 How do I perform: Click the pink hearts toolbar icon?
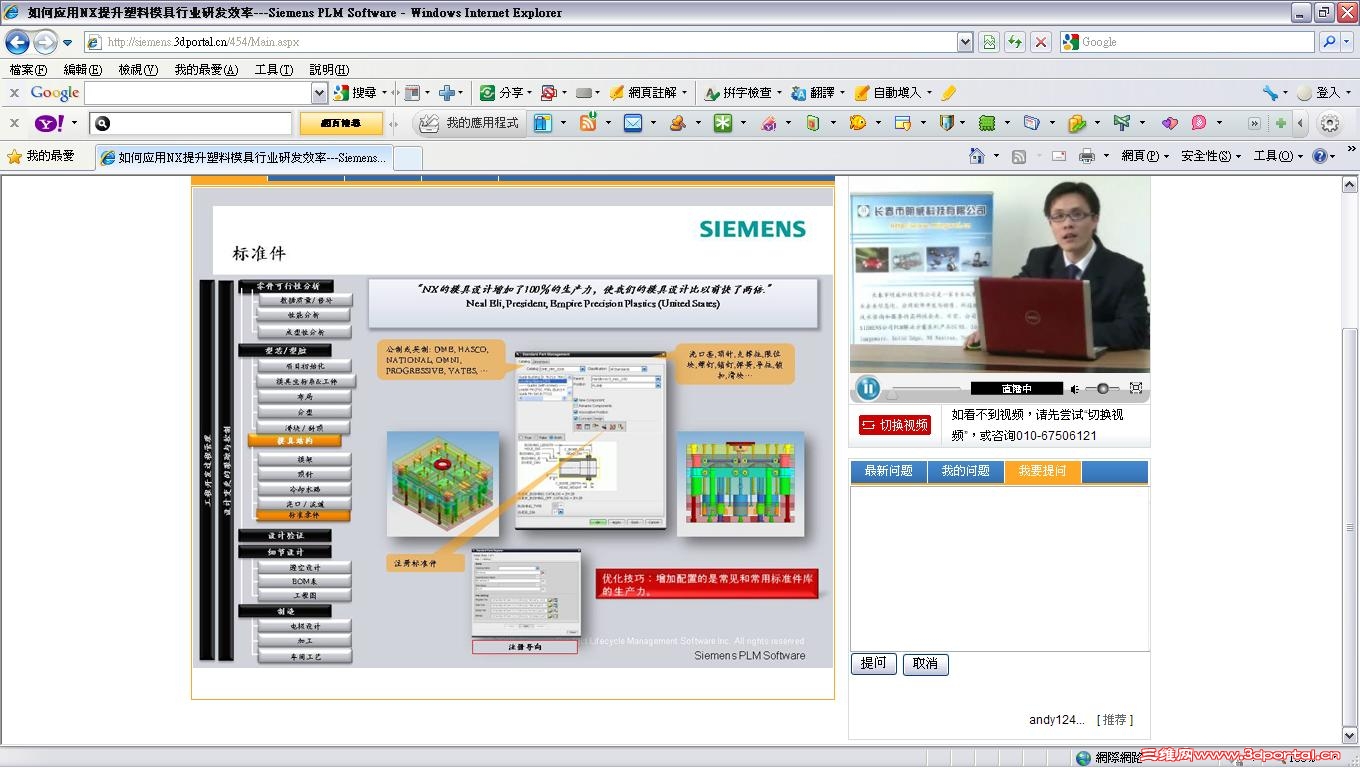click(1169, 123)
